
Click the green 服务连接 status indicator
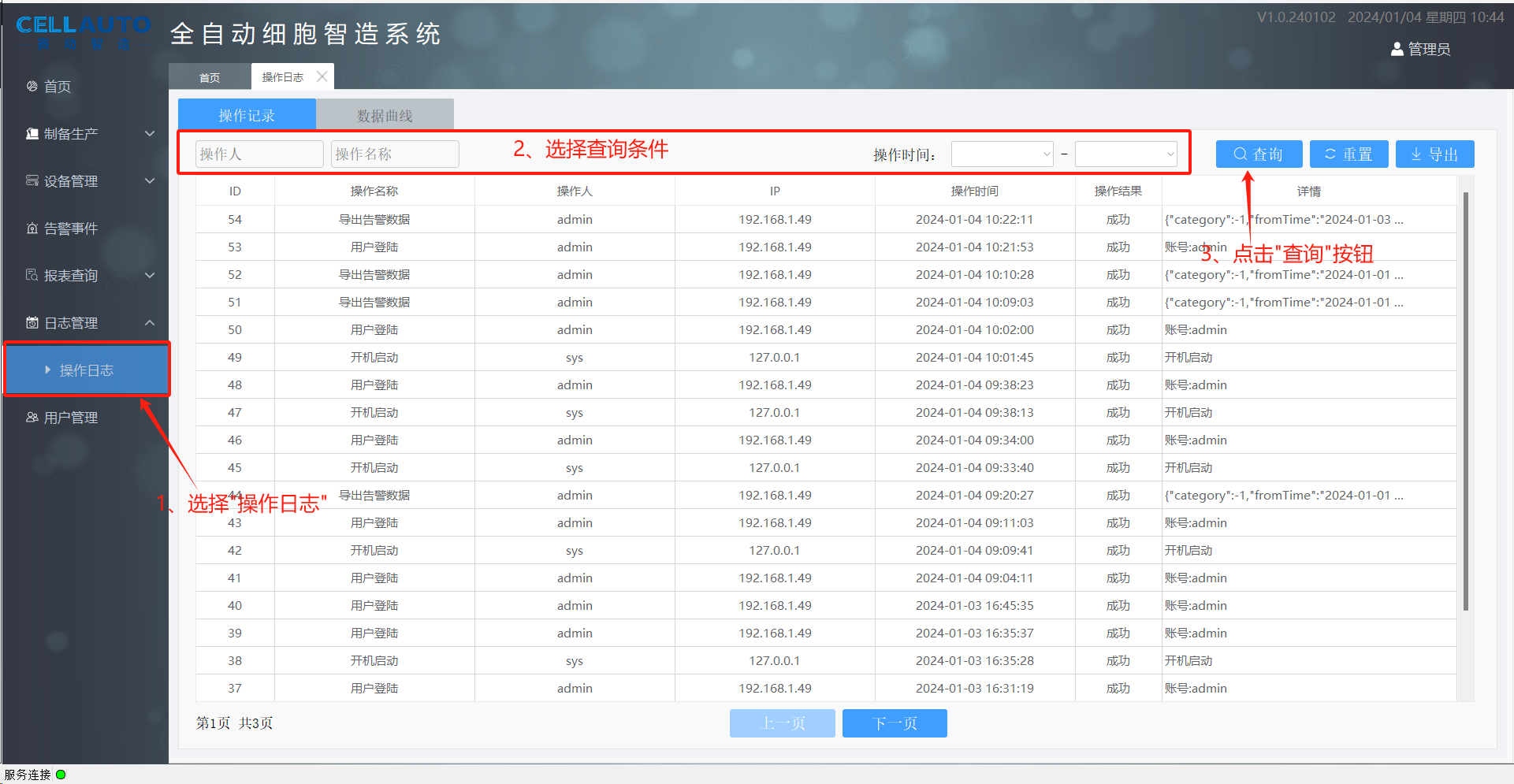pos(61,775)
